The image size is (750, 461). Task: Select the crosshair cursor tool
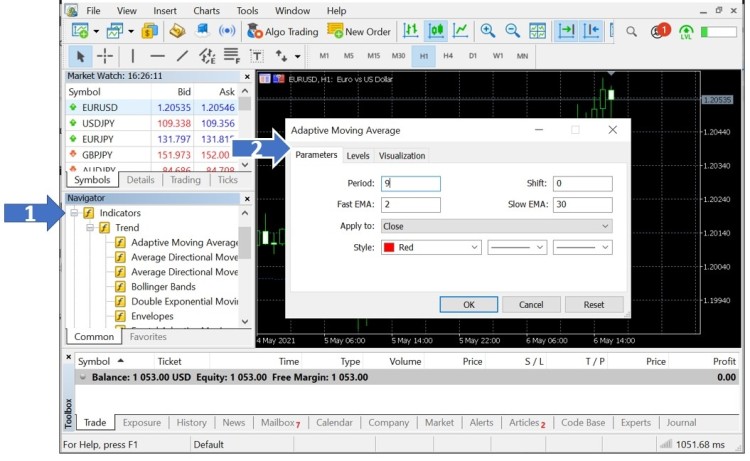(106, 56)
